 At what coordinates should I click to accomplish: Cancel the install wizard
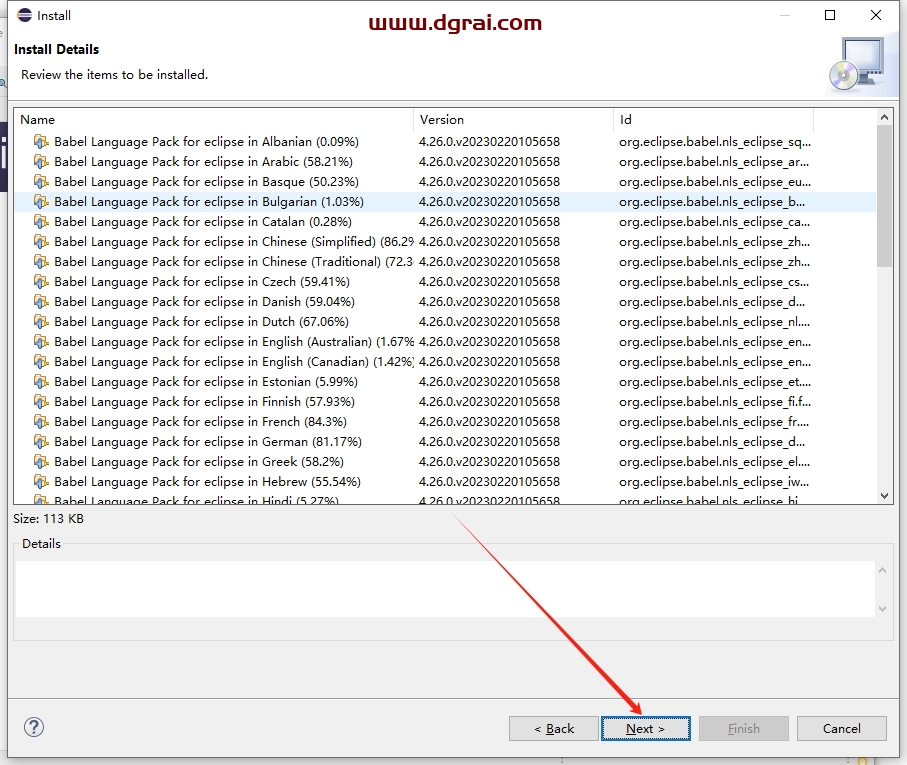point(842,729)
